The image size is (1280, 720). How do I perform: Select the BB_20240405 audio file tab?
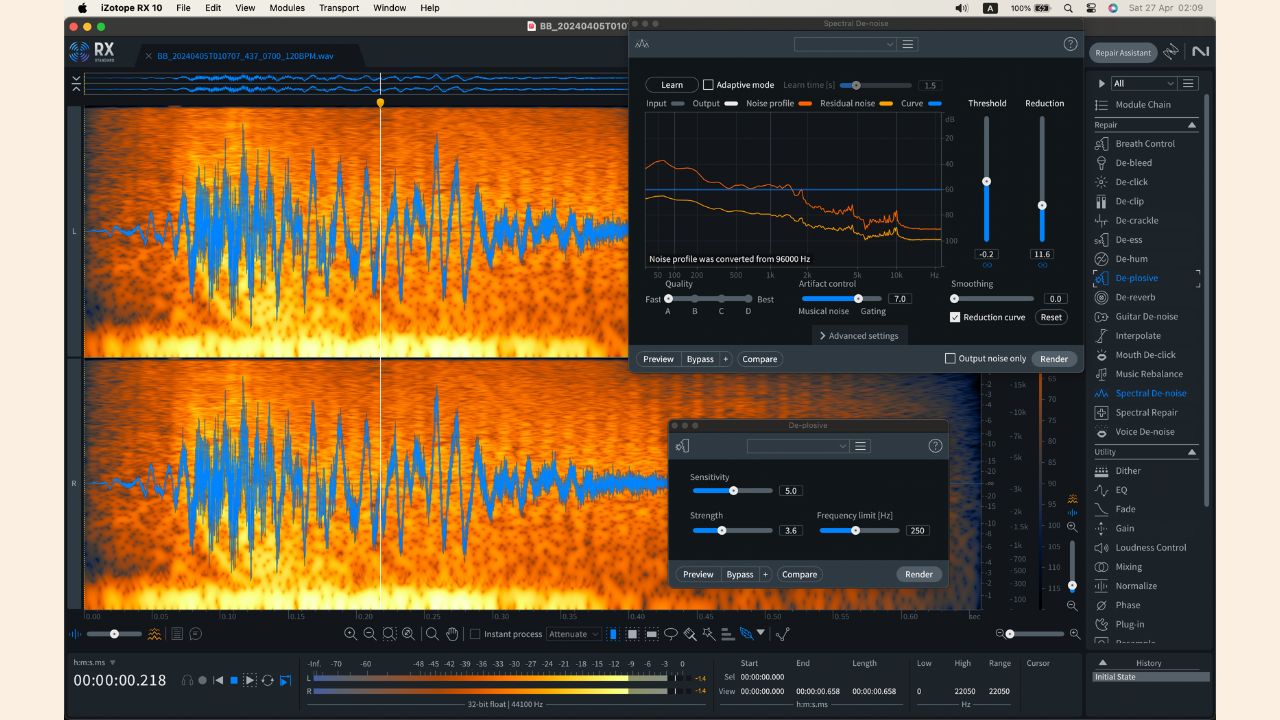245,56
